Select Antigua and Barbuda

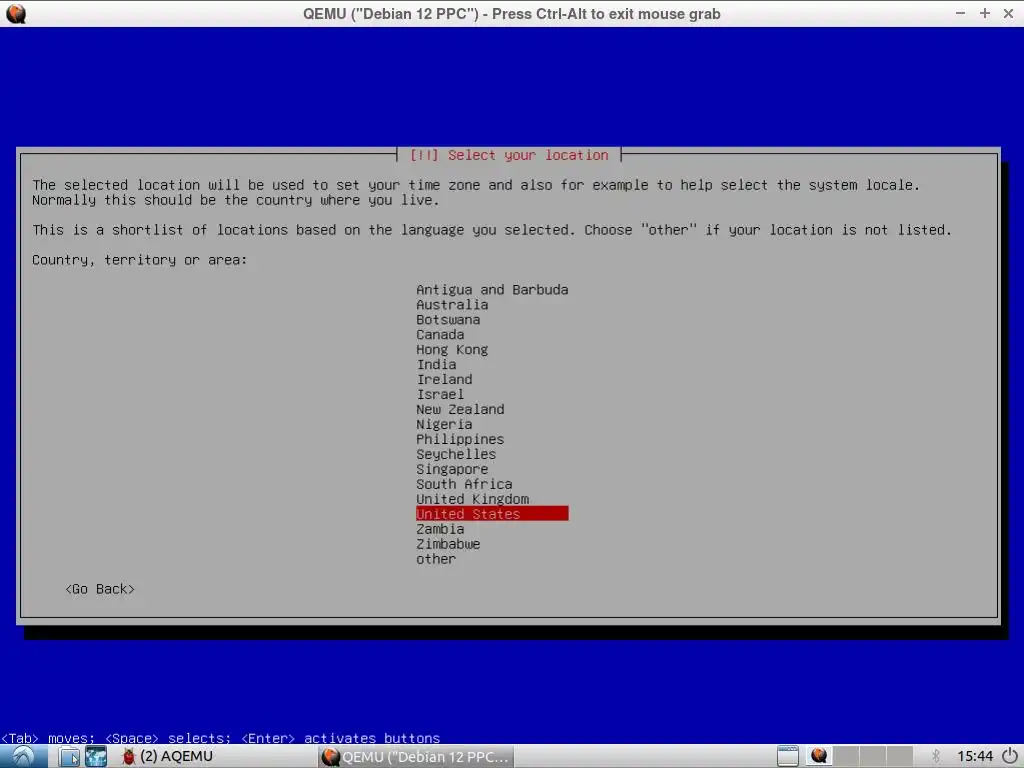click(492, 289)
